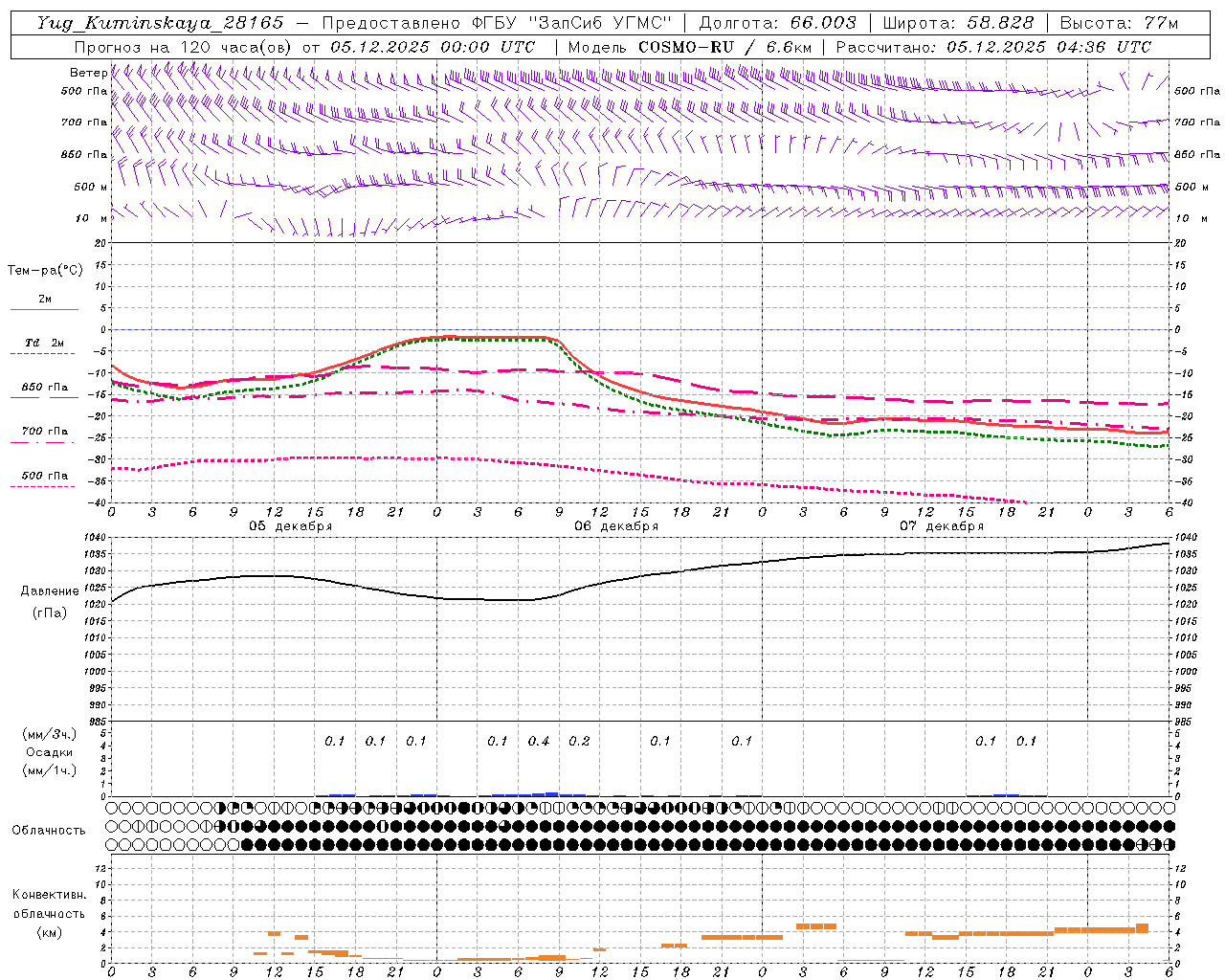
Task: Click the '(км)' convective cloud unit label
Action: pos(50,932)
